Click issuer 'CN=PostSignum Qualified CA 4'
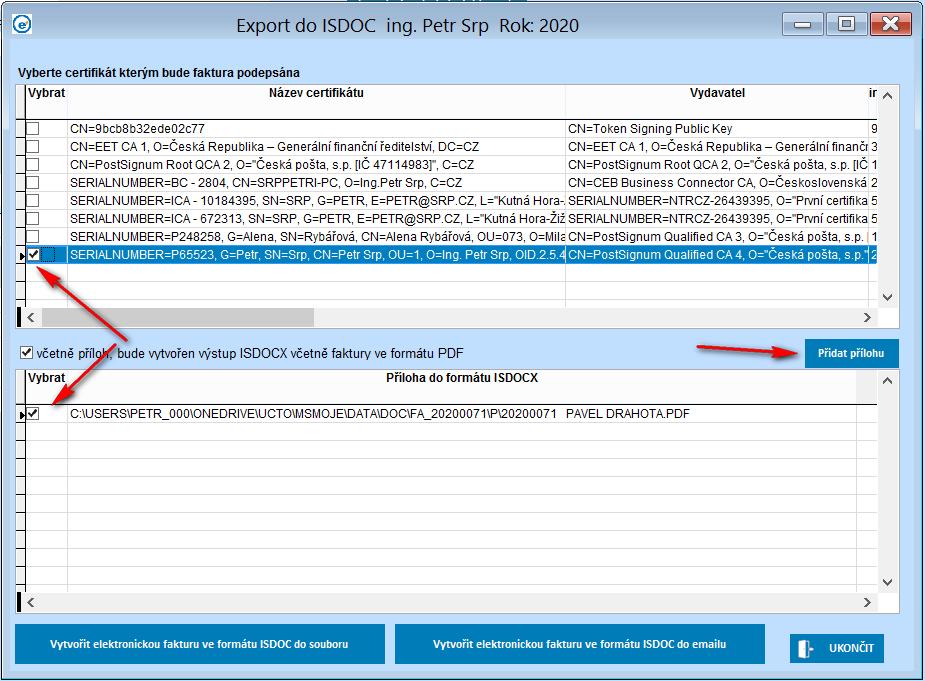 pyautogui.click(x=717, y=255)
